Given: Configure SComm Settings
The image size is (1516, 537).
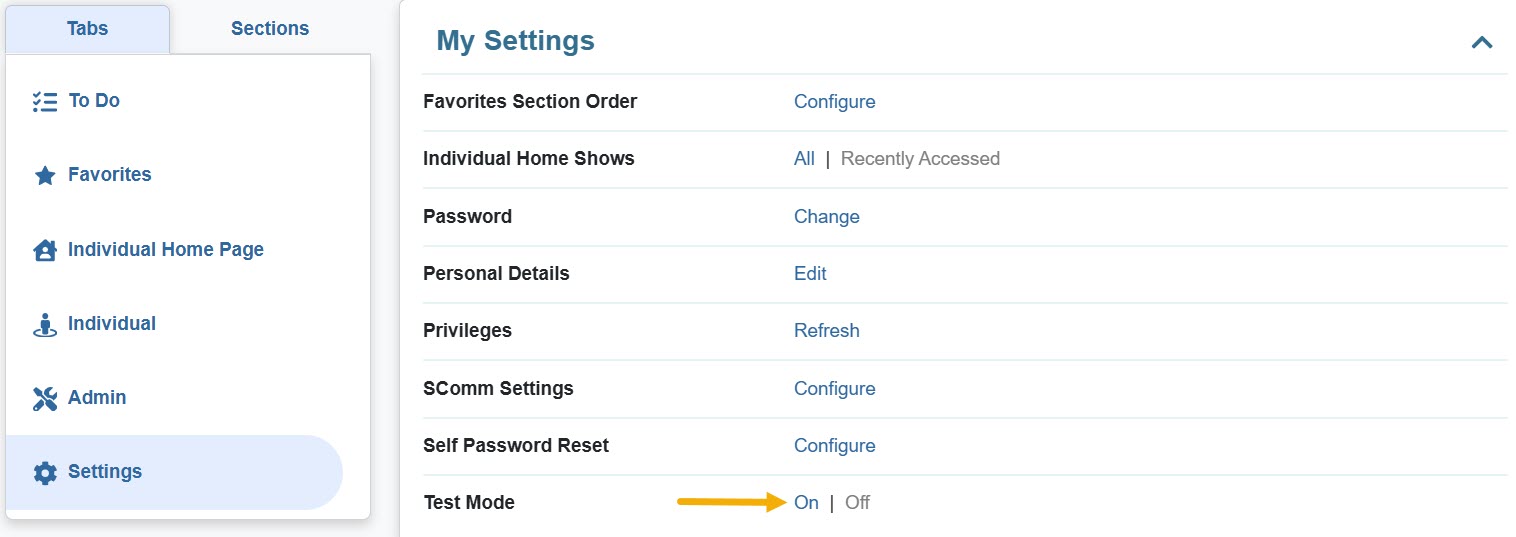Looking at the screenshot, I should click(834, 389).
